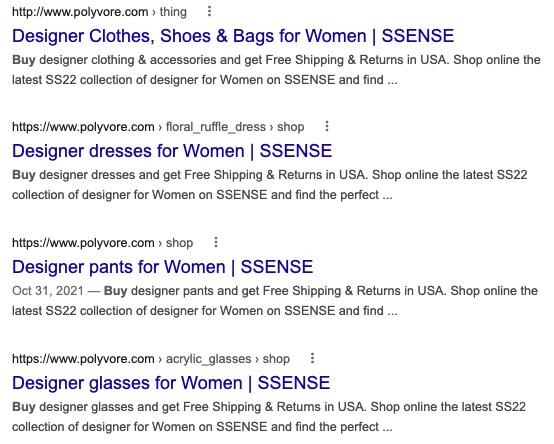
Task: Open 'Designer Clothes, Shoes & Bags for Women' link
Action: pos(233,36)
